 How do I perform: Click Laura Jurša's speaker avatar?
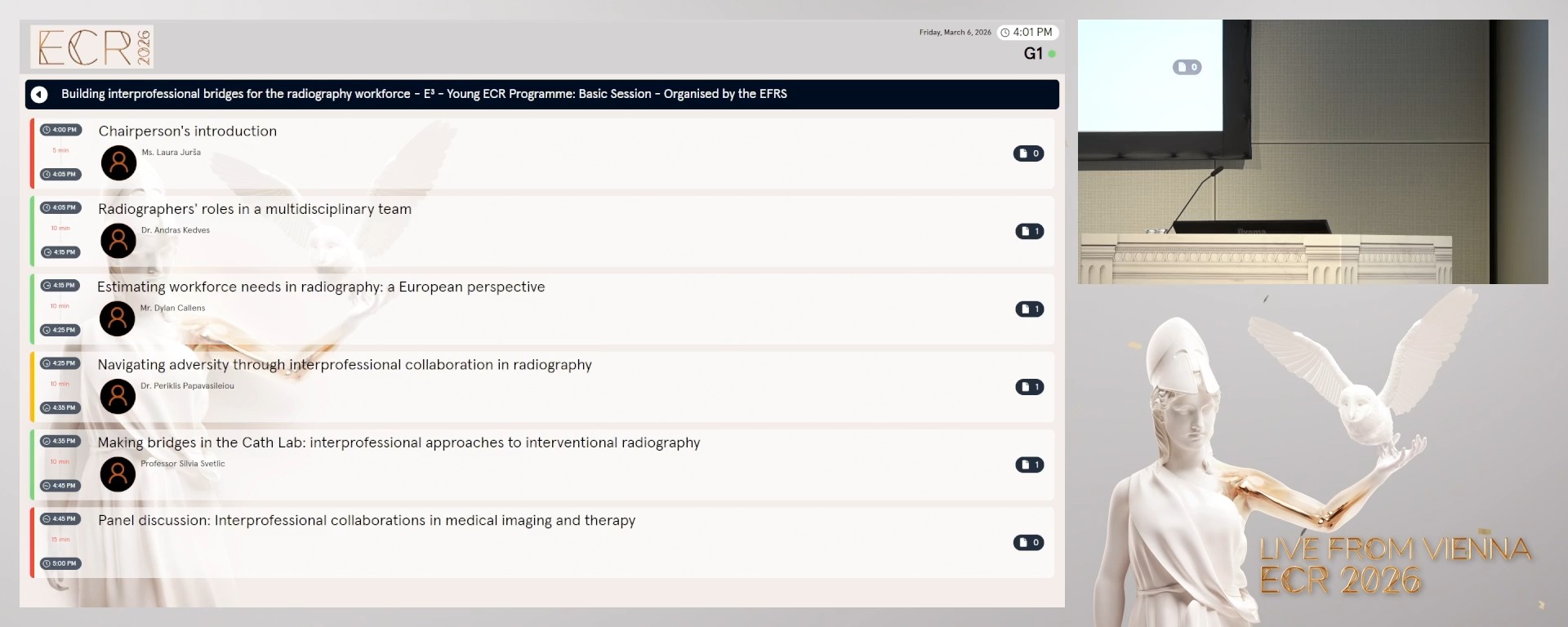[118, 163]
